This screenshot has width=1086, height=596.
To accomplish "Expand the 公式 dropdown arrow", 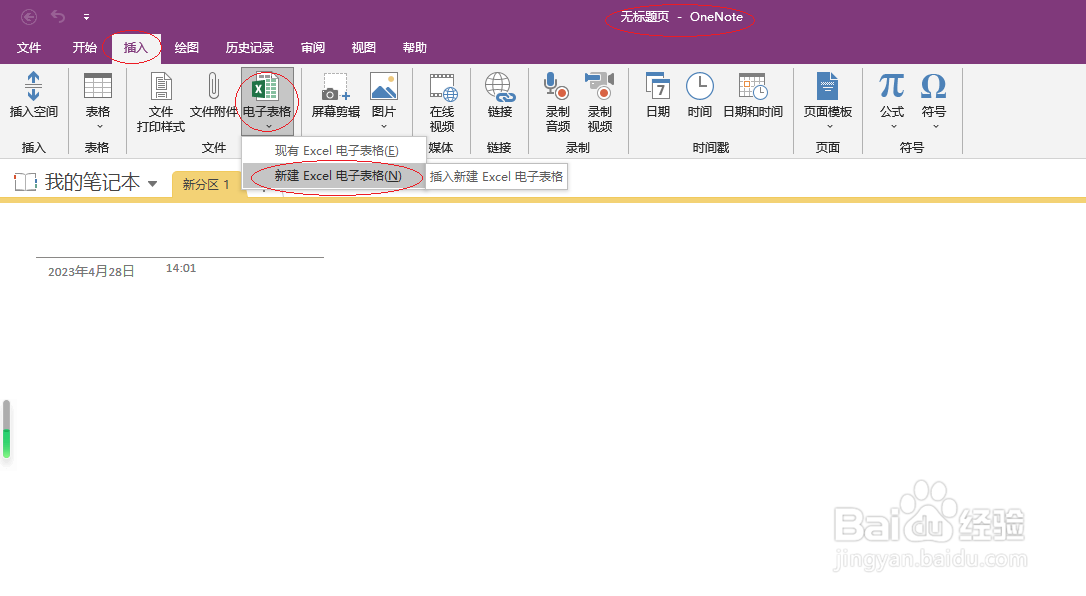I will point(893,127).
